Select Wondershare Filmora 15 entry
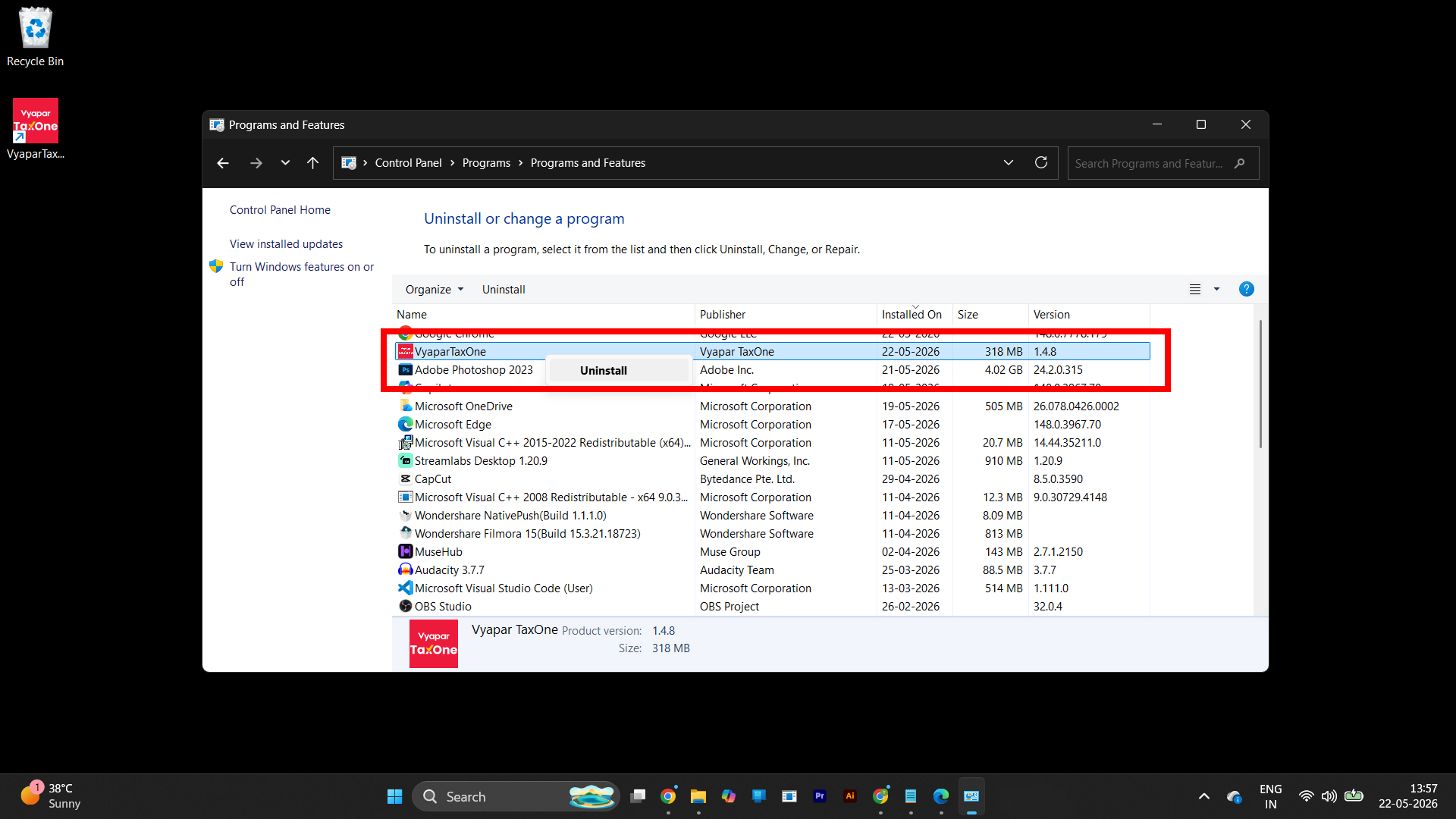 (773, 534)
